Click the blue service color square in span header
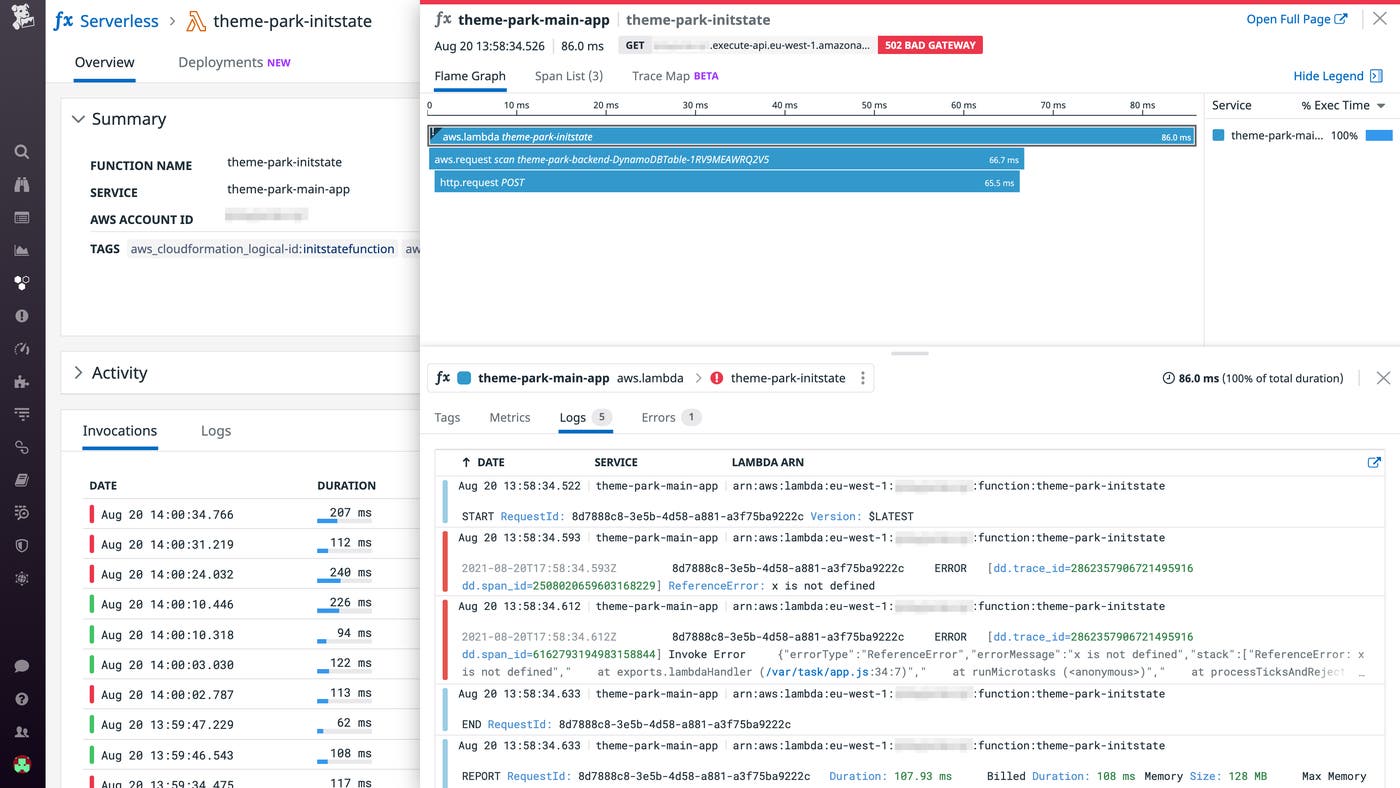This screenshot has width=1400, height=788. [x=464, y=379]
